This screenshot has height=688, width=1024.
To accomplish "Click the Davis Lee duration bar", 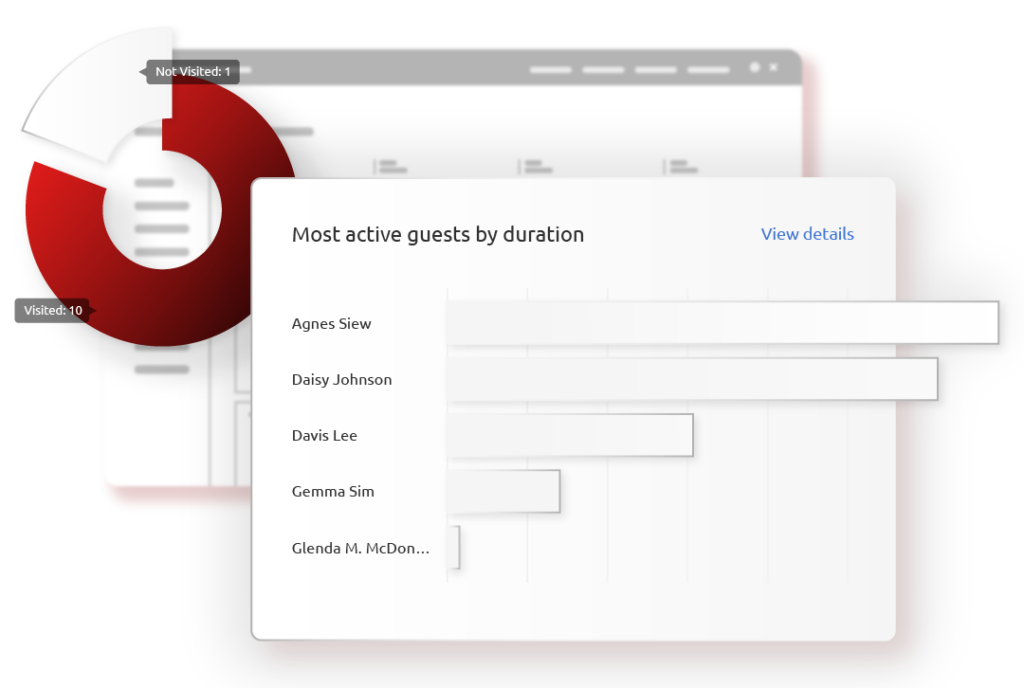I will click(569, 435).
